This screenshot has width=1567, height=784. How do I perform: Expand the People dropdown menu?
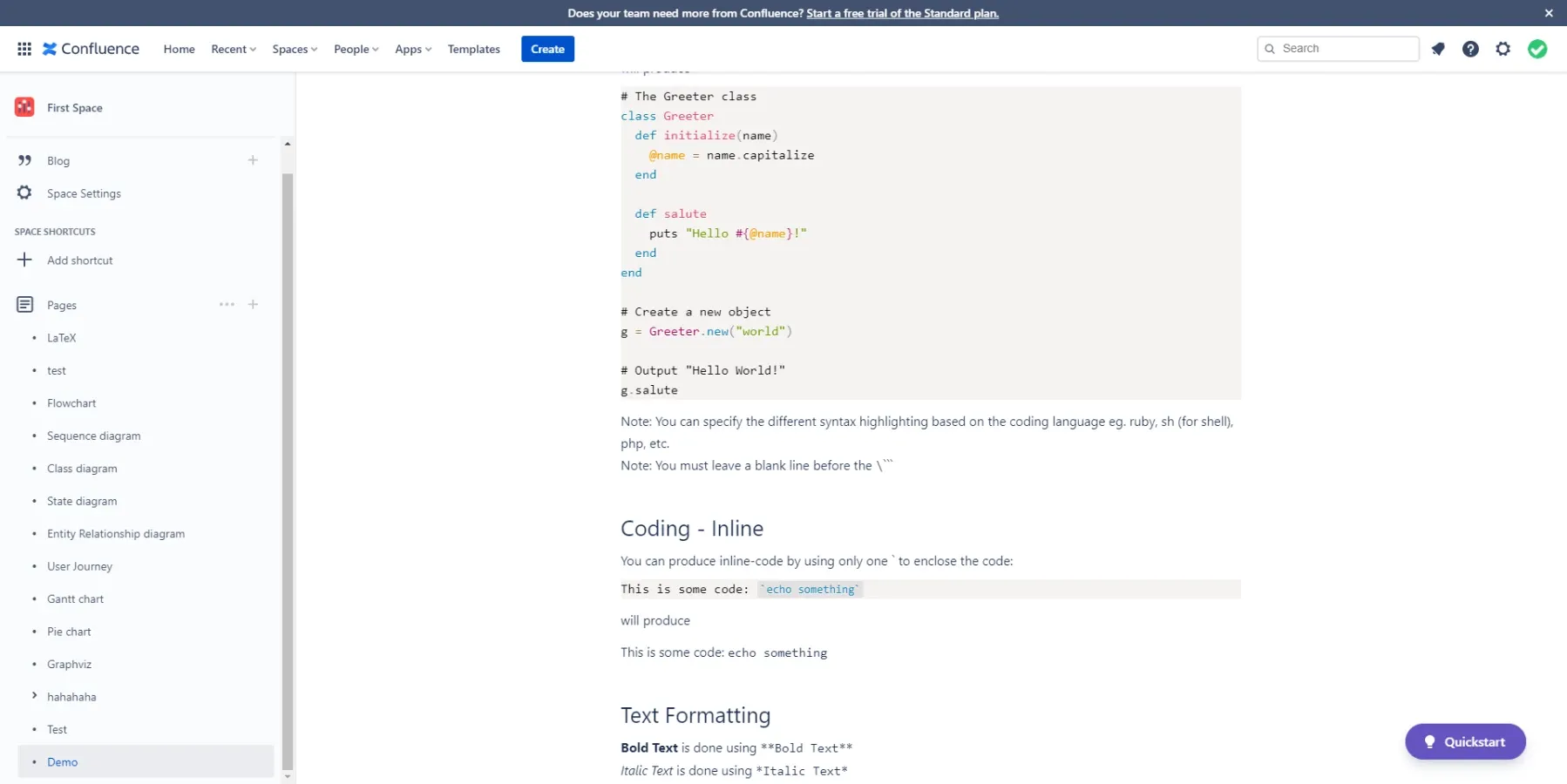(356, 49)
